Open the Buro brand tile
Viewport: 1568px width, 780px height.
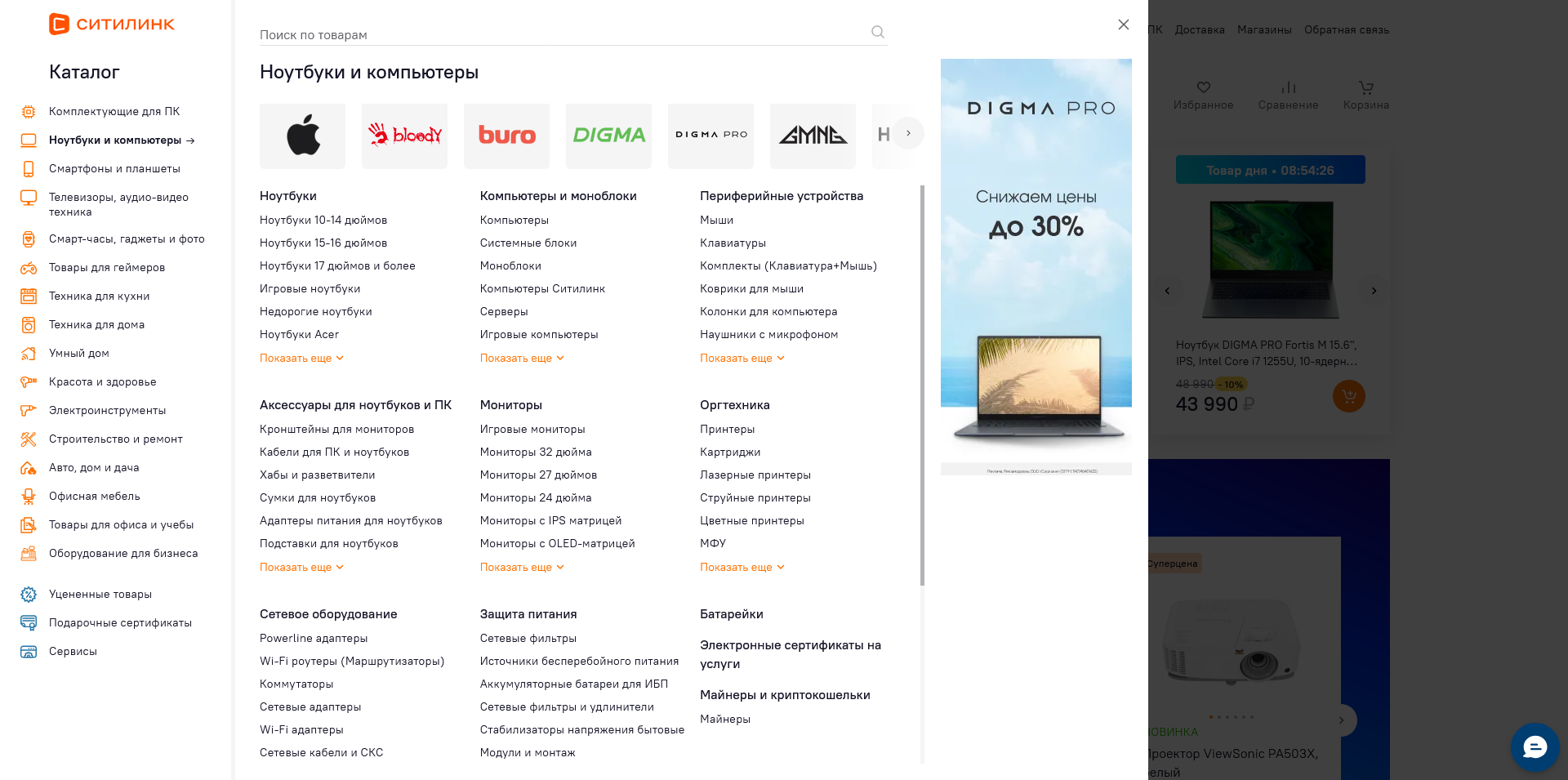click(x=506, y=136)
